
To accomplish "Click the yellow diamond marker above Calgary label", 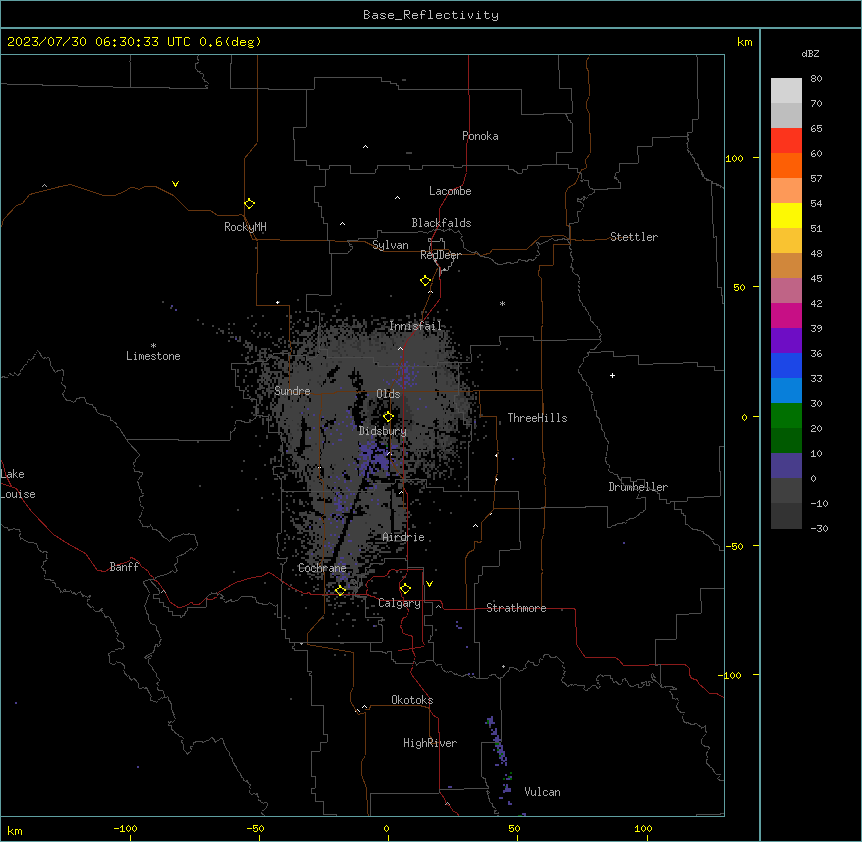I will point(405,589).
